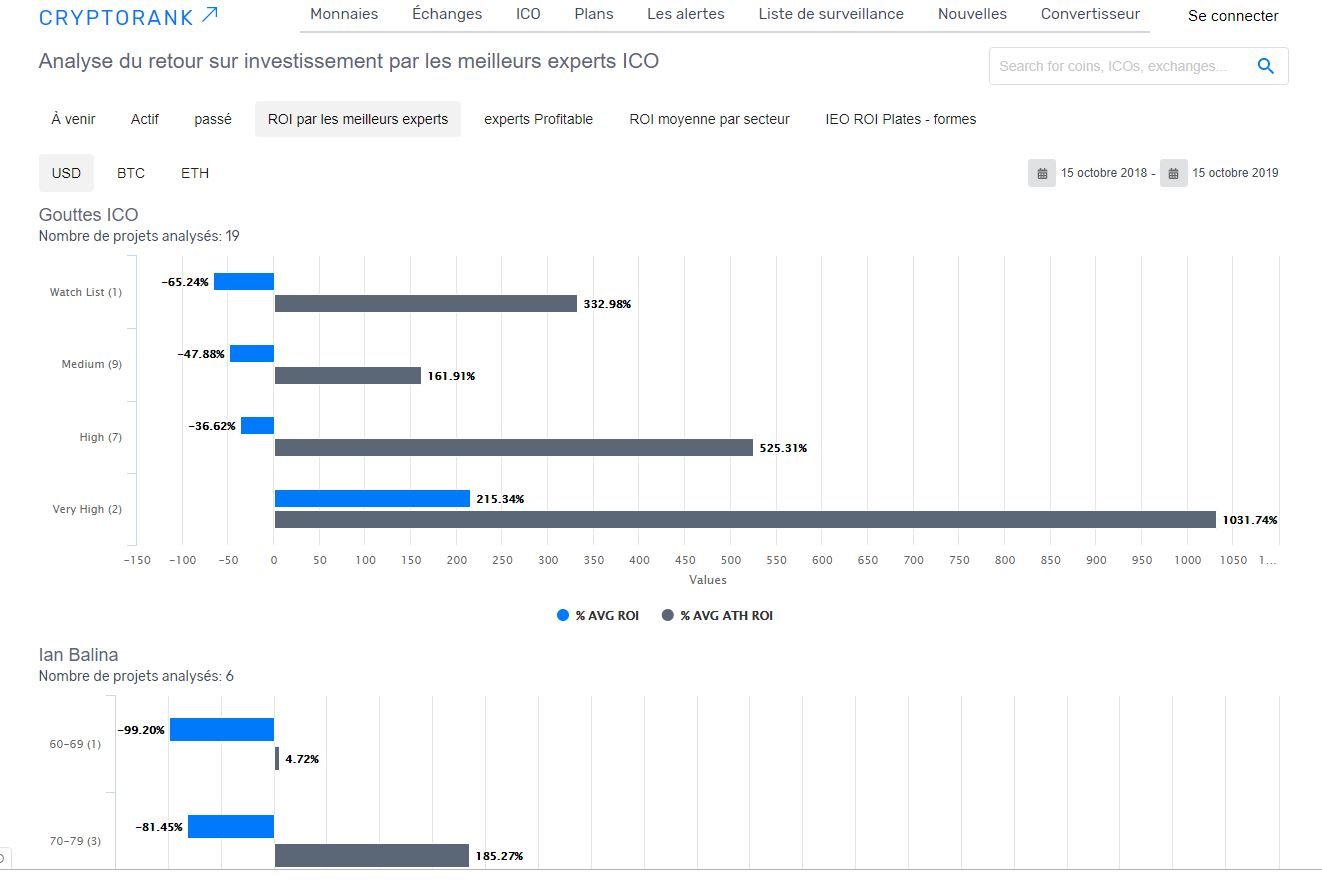
Task: Select ROI par les meilleurs experts tab
Action: (358, 119)
